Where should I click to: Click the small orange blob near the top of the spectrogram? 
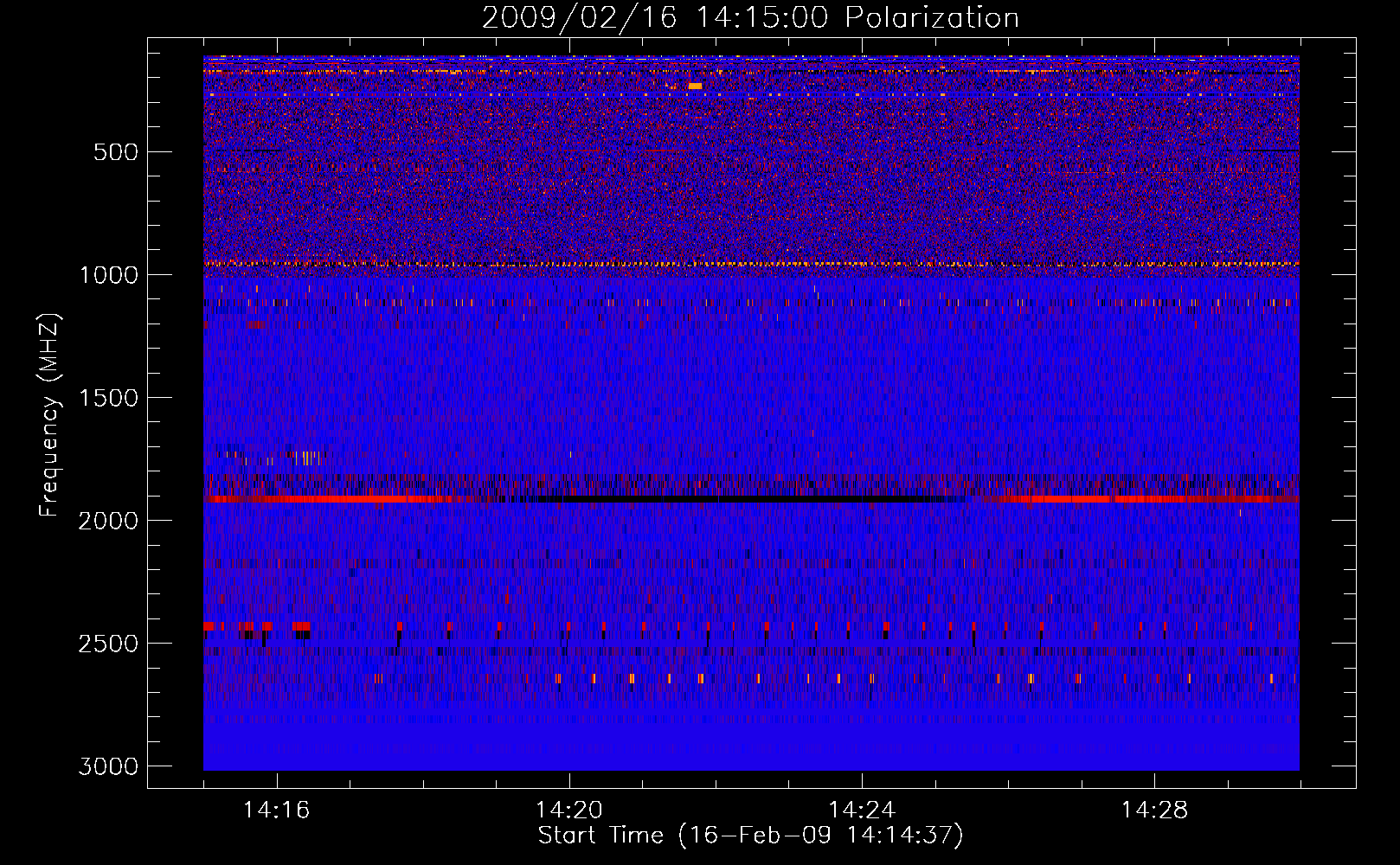[695, 86]
